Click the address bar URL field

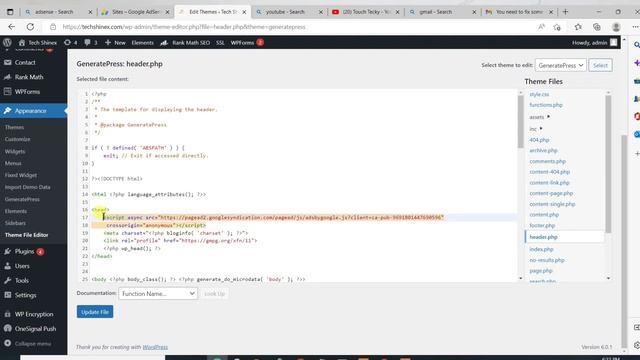[286, 27]
